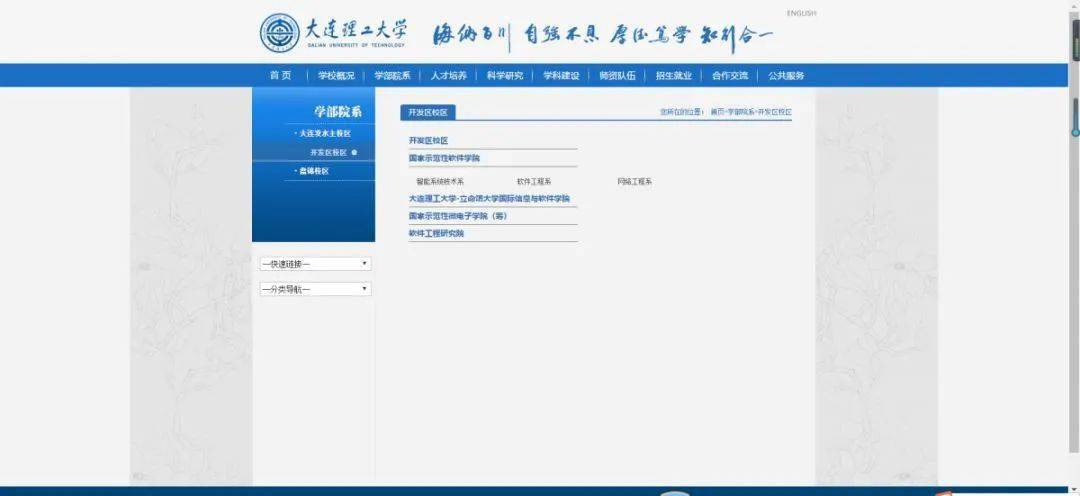Click the 开发区校区 blue tab header
This screenshot has height=496, width=1080.
428,112
